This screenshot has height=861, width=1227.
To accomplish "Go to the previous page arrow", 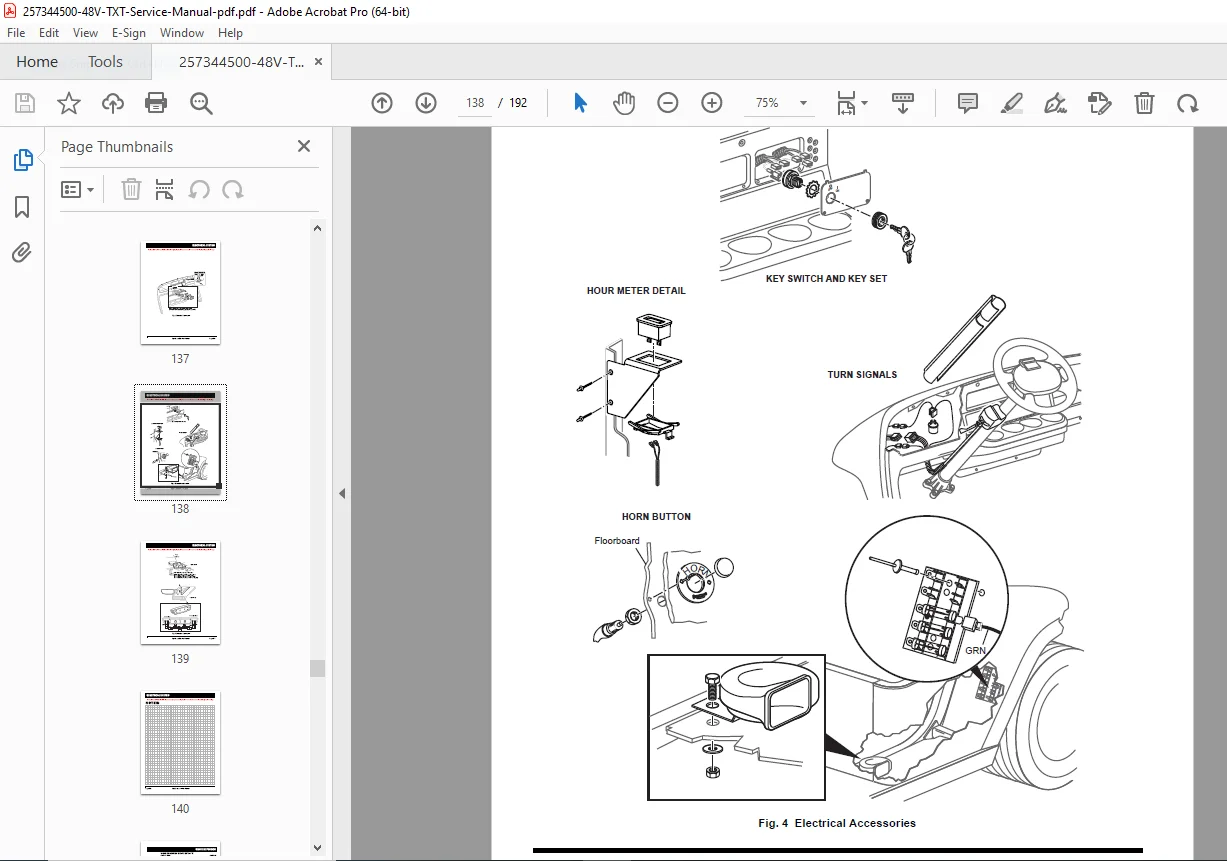I will [x=382, y=103].
